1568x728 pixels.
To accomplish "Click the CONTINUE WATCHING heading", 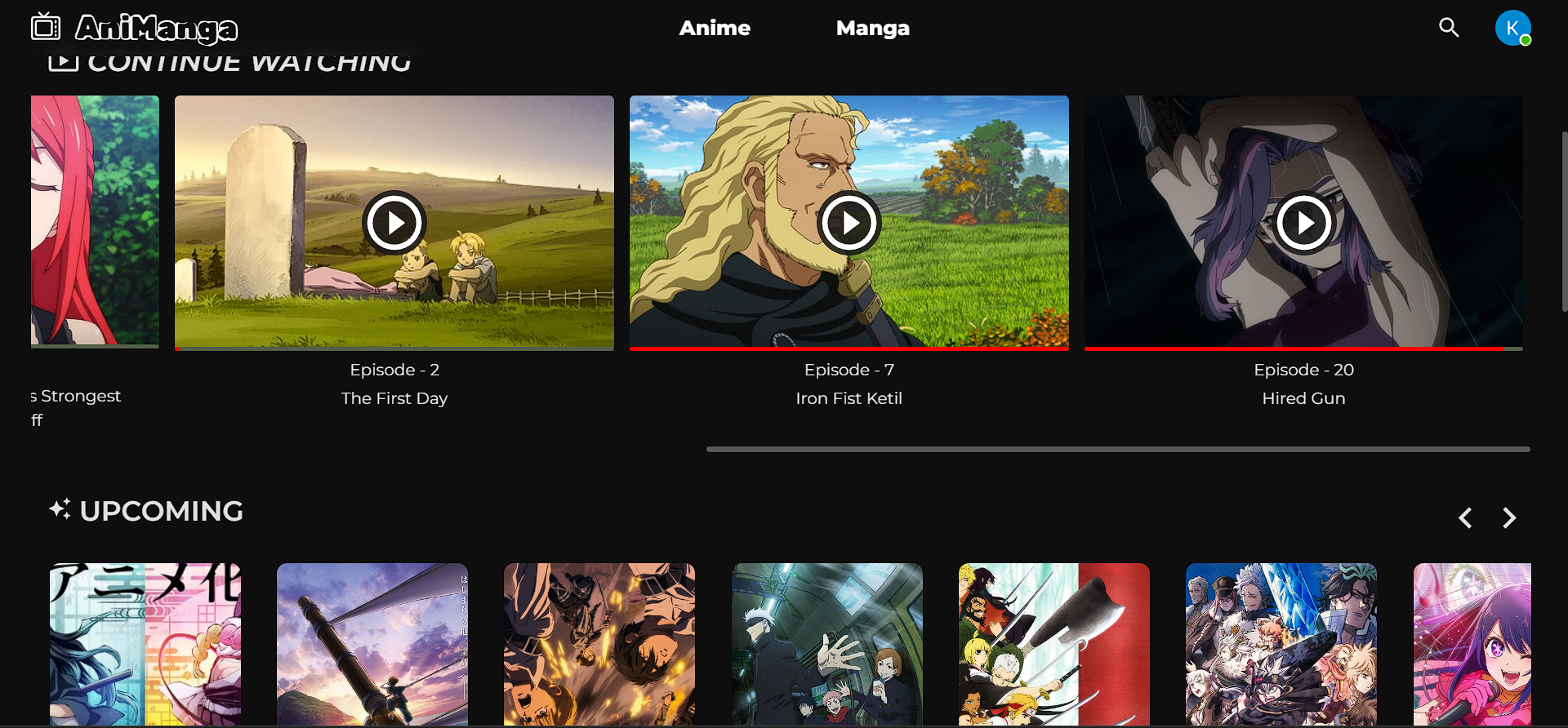I will tap(249, 62).
